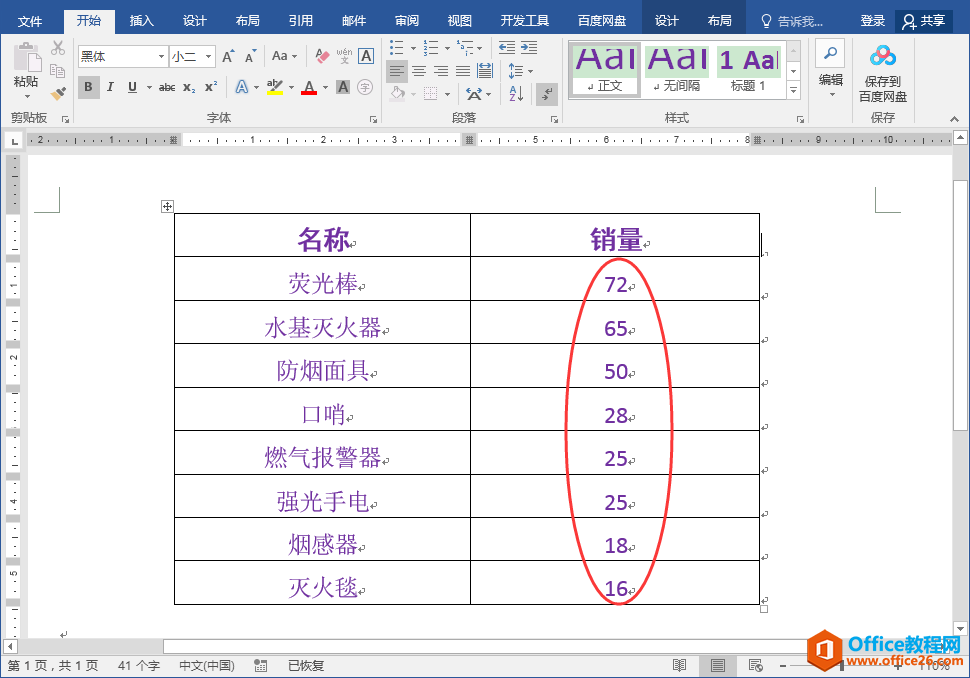The width and height of the screenshot is (970, 678).
Task: Switch to Web Layout view
Action: 755,666
